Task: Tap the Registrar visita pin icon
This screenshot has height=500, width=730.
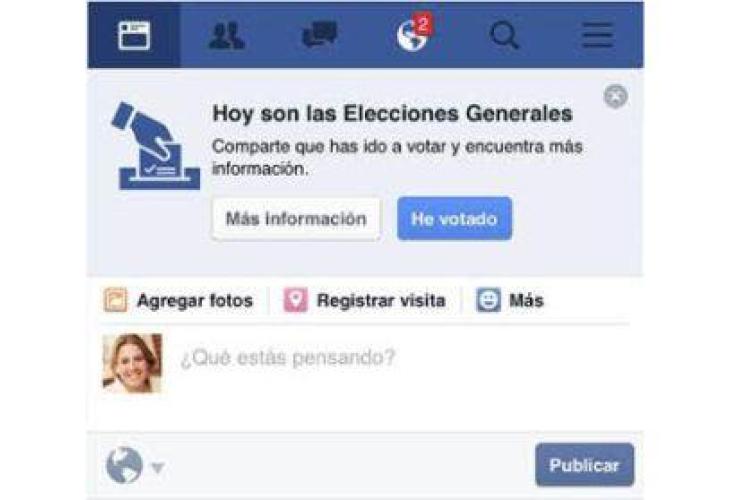Action: click(x=295, y=300)
